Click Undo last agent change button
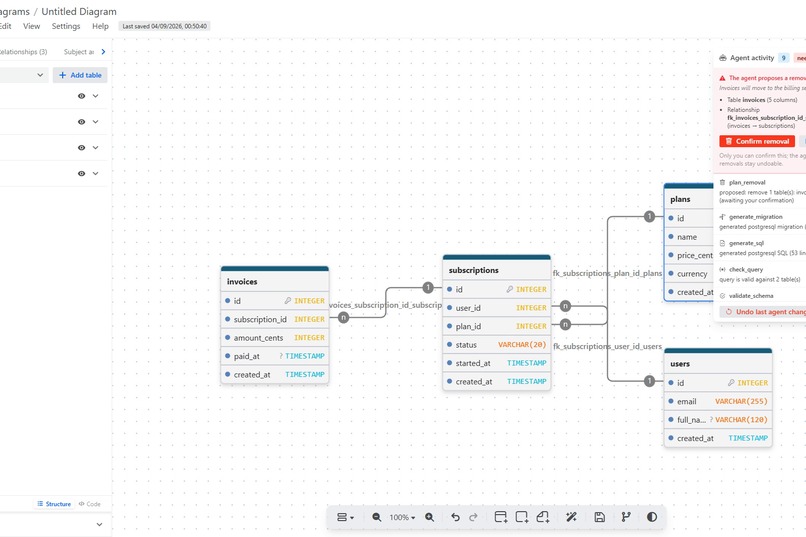This screenshot has height=537, width=806. pyautogui.click(x=763, y=312)
